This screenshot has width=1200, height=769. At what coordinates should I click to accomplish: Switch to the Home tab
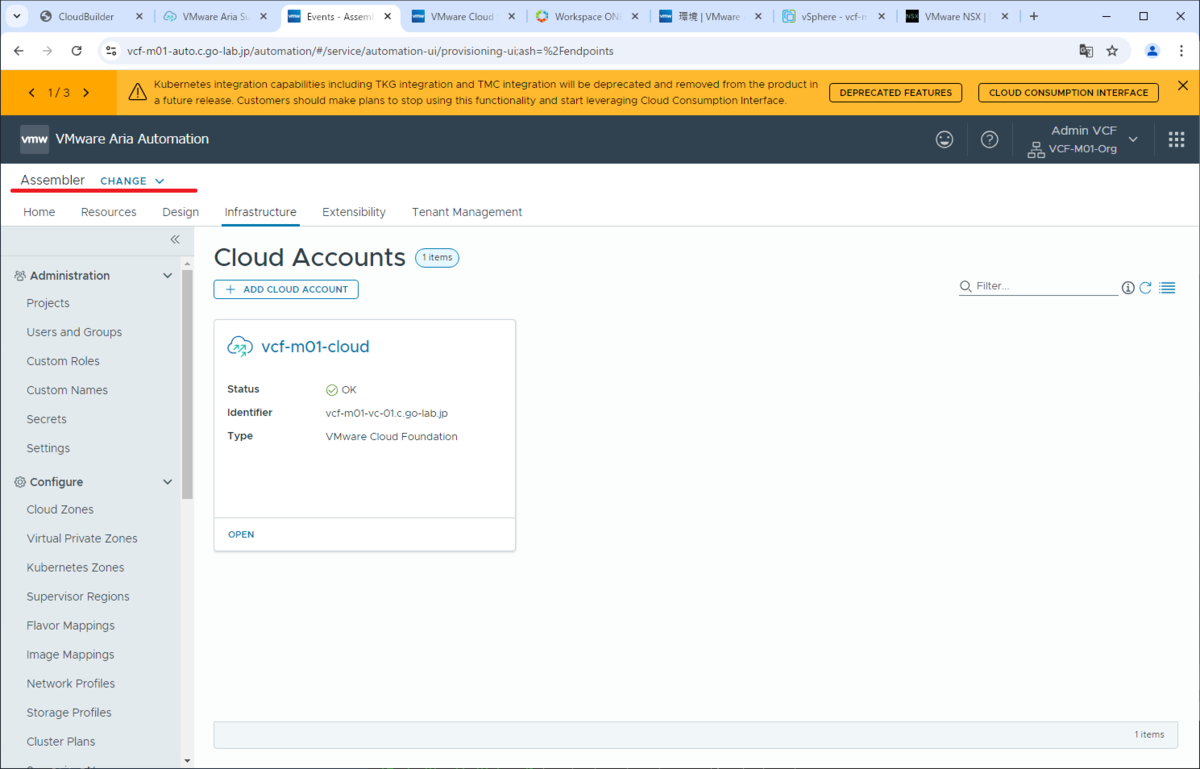pyautogui.click(x=39, y=212)
